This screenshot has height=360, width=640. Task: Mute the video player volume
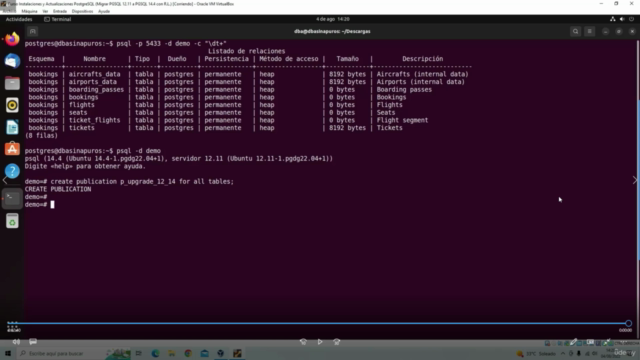coord(16,342)
